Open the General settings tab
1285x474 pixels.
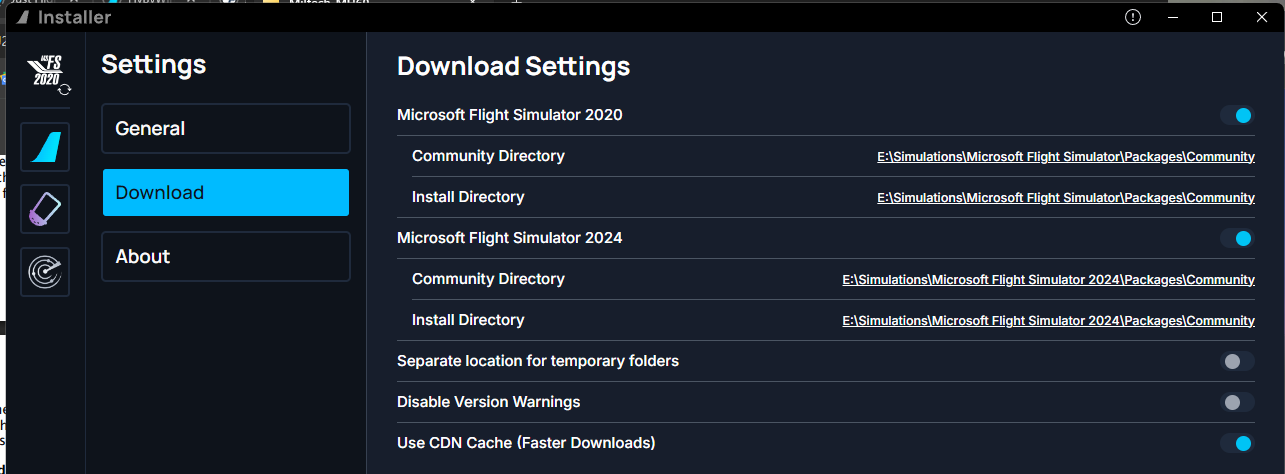pyautogui.click(x=226, y=129)
